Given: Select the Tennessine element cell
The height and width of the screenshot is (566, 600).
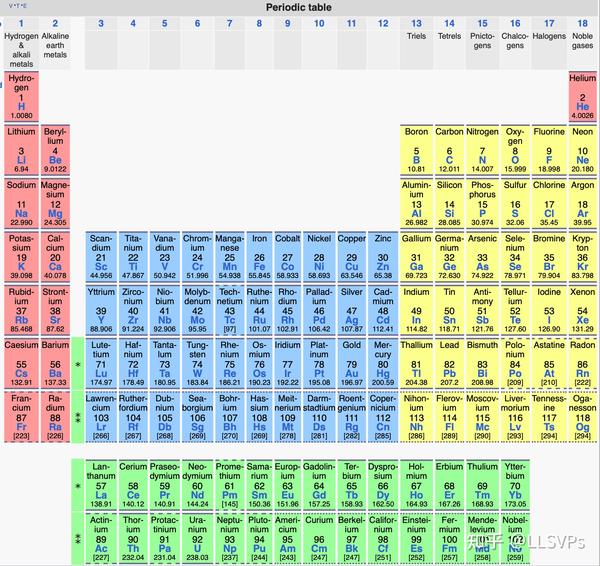Looking at the screenshot, I should 549,417.
